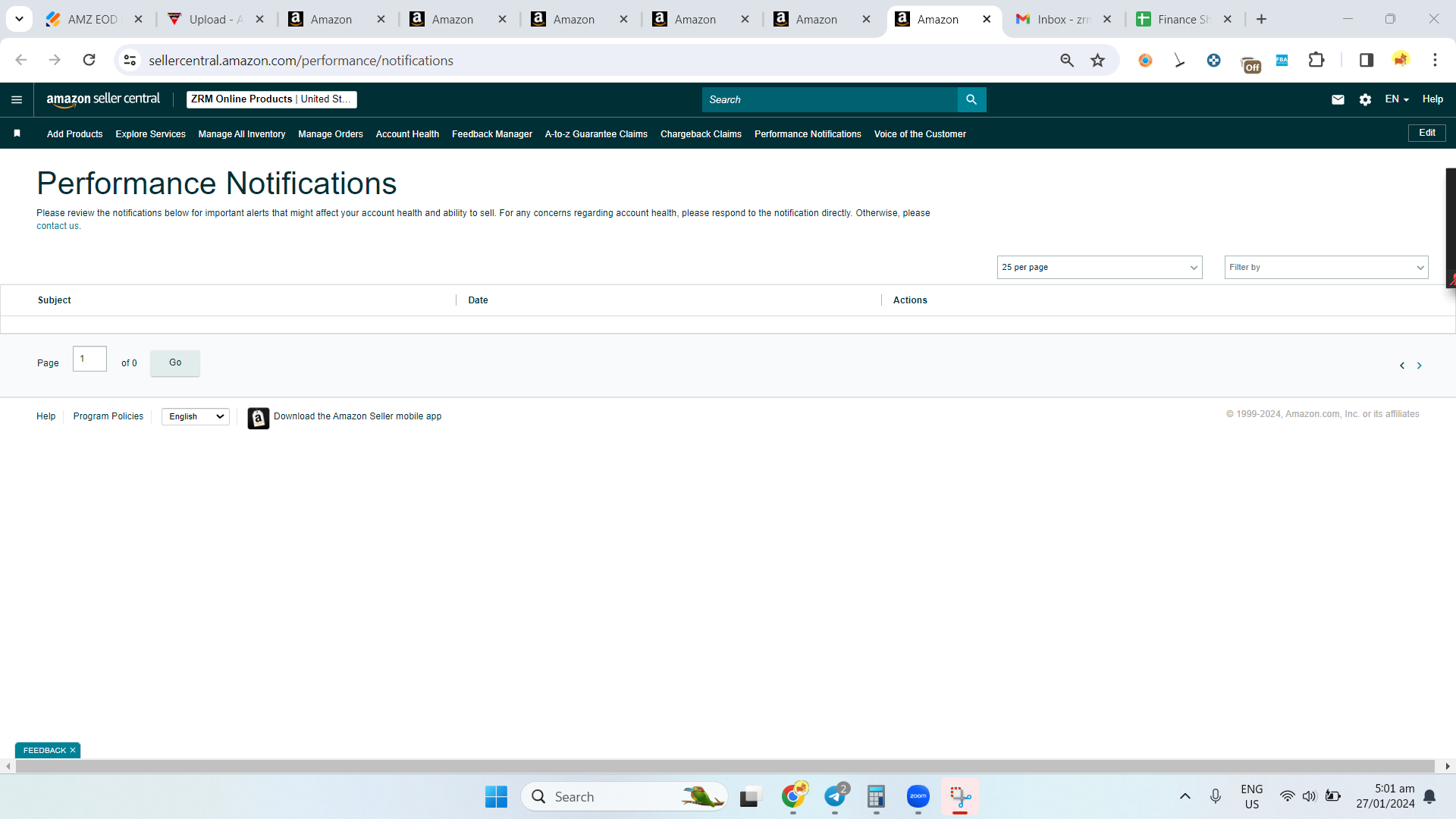The image size is (1456, 819).
Task: Click the Amazon Seller Central logo
Action: (x=103, y=99)
